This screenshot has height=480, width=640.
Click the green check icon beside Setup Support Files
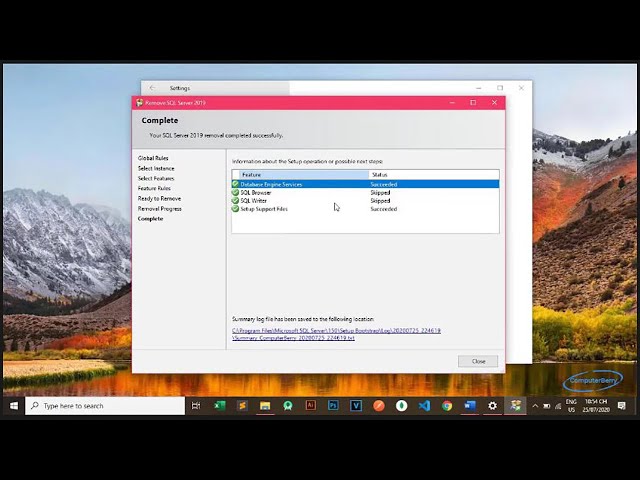coord(235,209)
